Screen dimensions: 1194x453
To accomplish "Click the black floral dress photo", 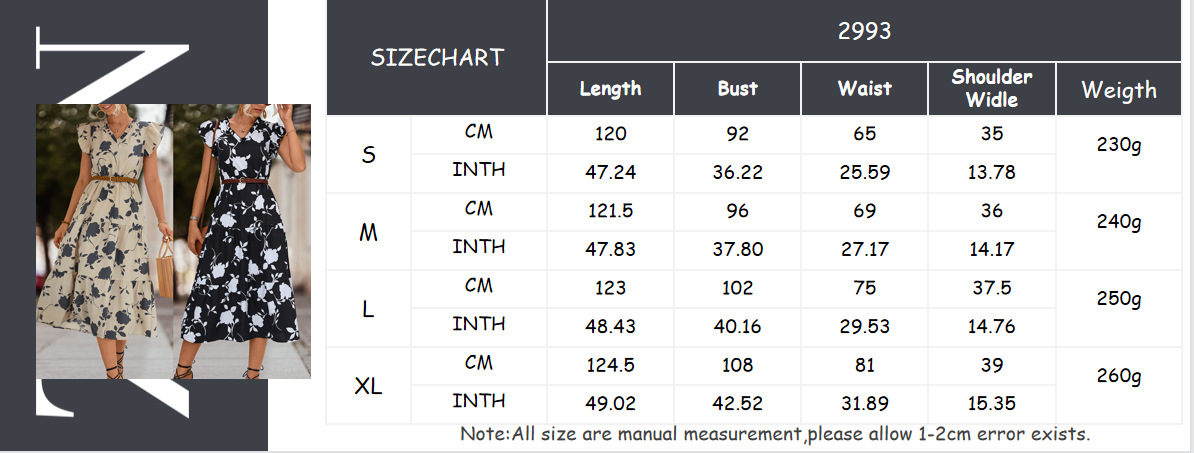I will (x=240, y=240).
